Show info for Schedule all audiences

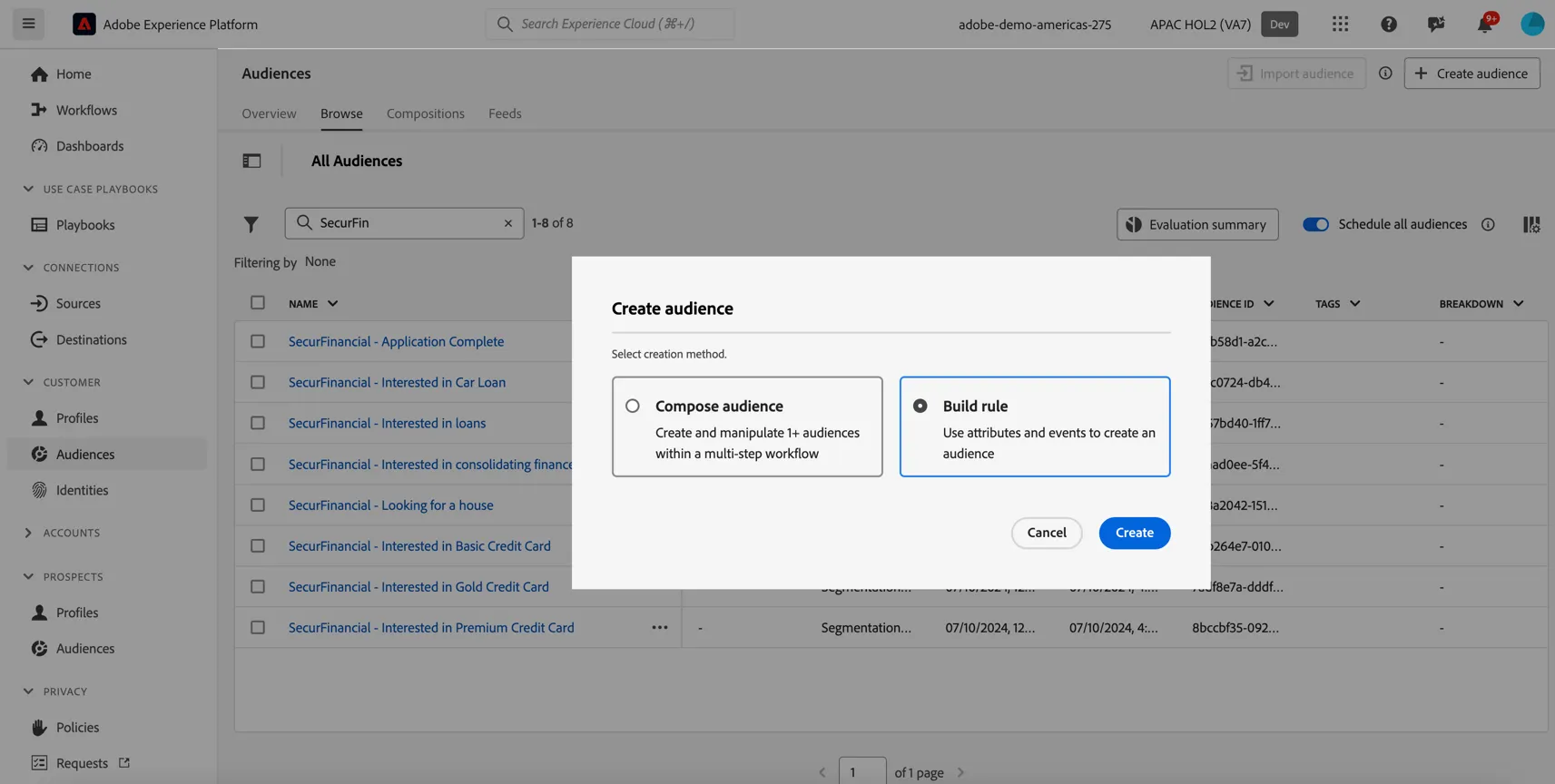point(1488,224)
